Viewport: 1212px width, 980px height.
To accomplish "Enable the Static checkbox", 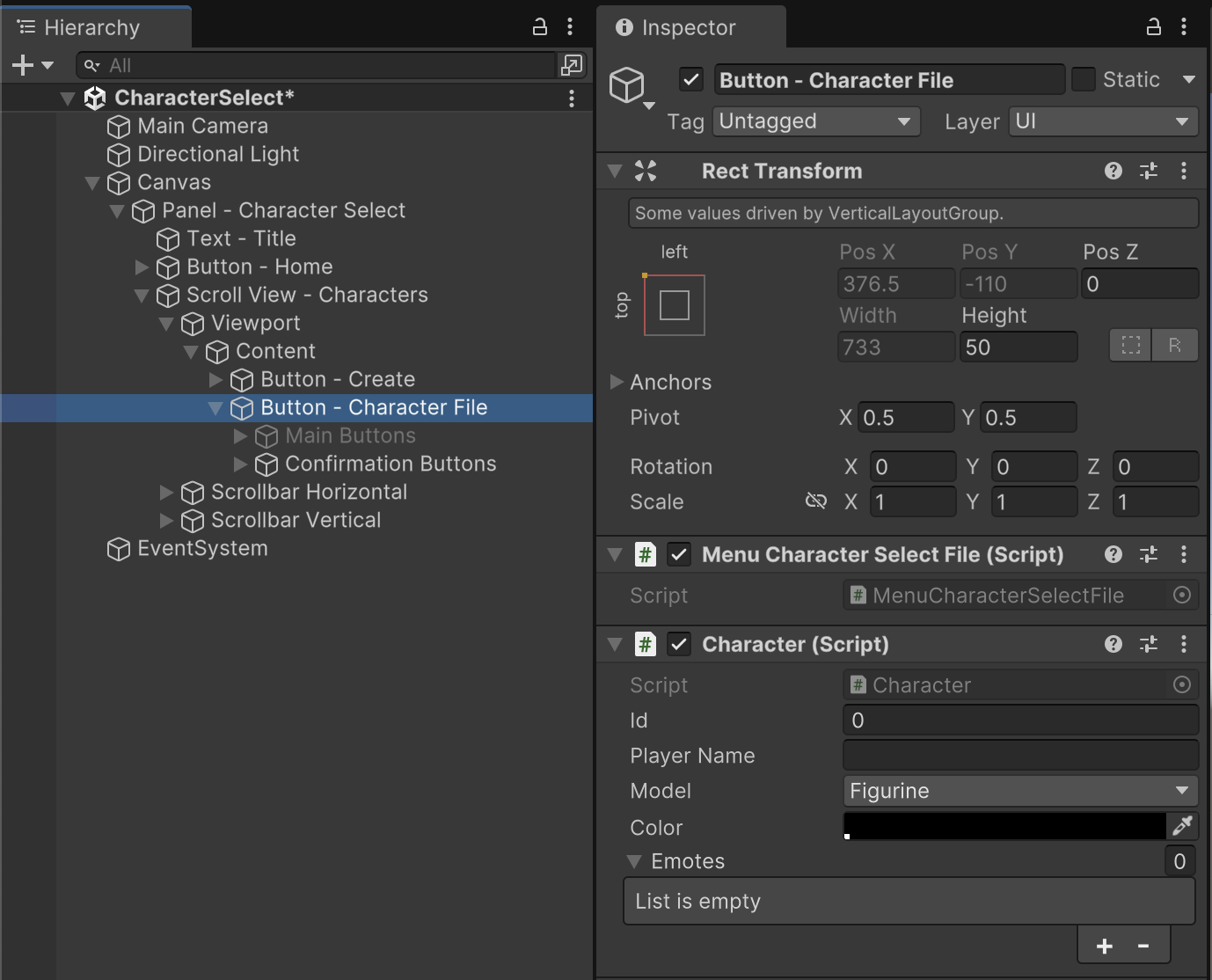I will point(1084,79).
